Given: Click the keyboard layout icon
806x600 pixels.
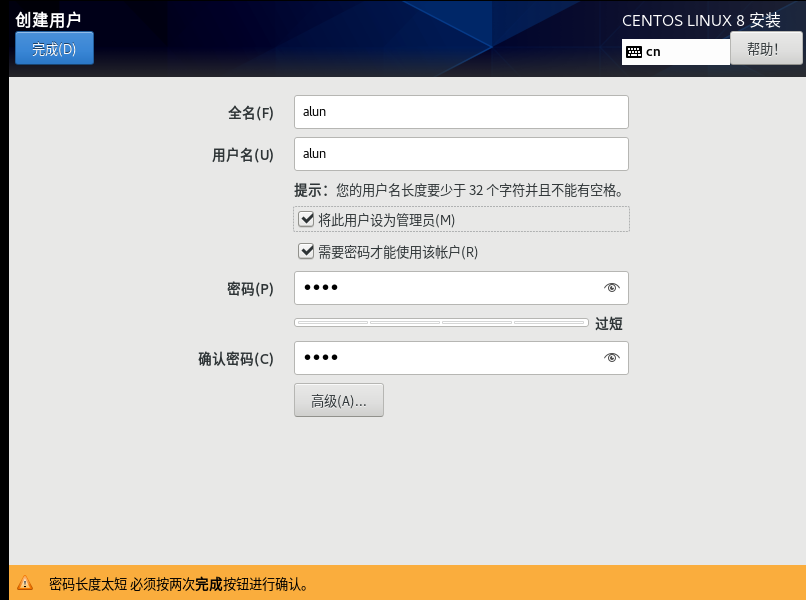Looking at the screenshot, I should (636, 50).
